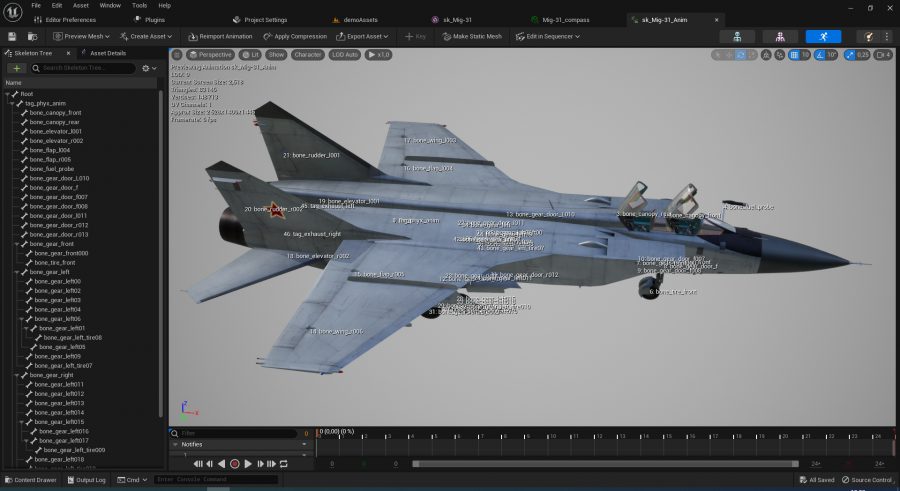The height and width of the screenshot is (491, 900).
Task: Open the Show viewport menu button
Action: coord(276,55)
